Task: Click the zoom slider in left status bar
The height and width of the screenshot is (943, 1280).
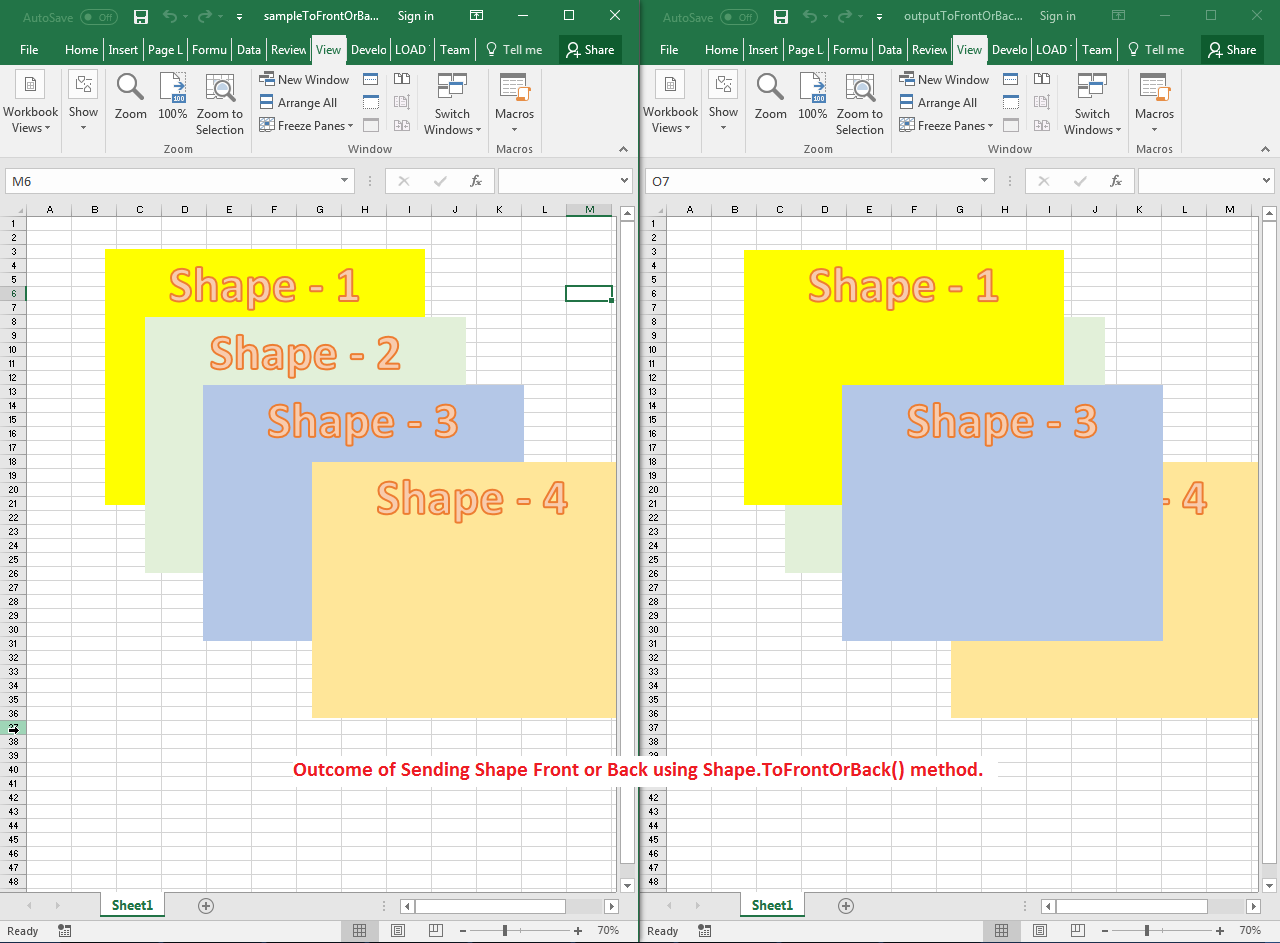Action: click(505, 931)
